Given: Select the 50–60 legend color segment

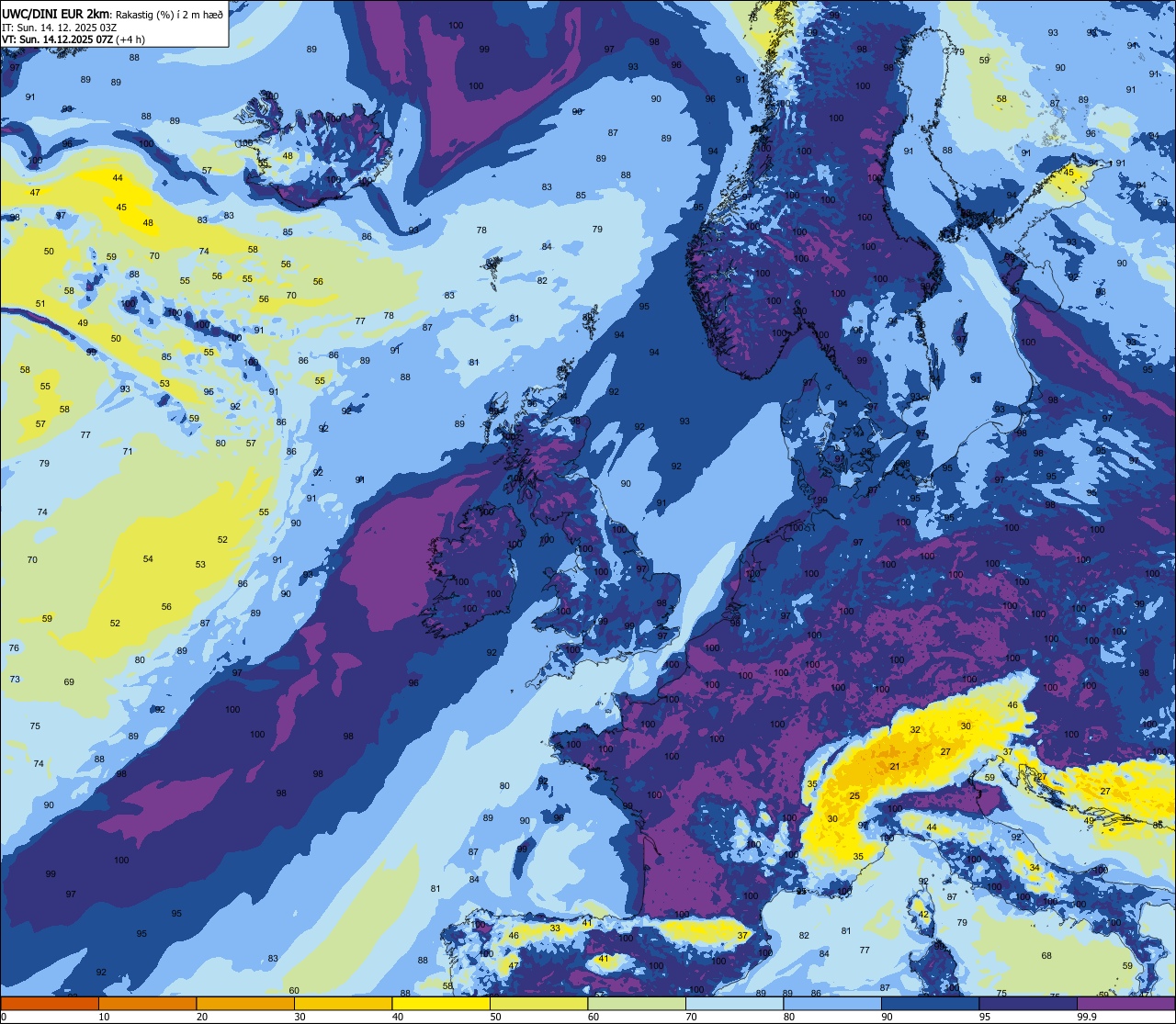Looking at the screenshot, I should point(538,1003).
